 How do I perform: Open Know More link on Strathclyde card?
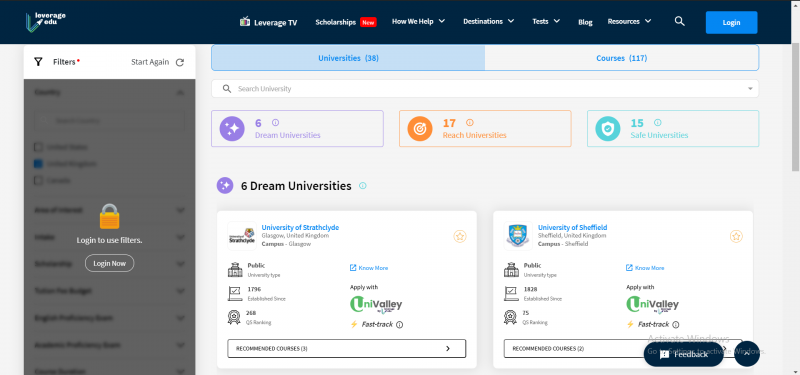click(x=369, y=268)
